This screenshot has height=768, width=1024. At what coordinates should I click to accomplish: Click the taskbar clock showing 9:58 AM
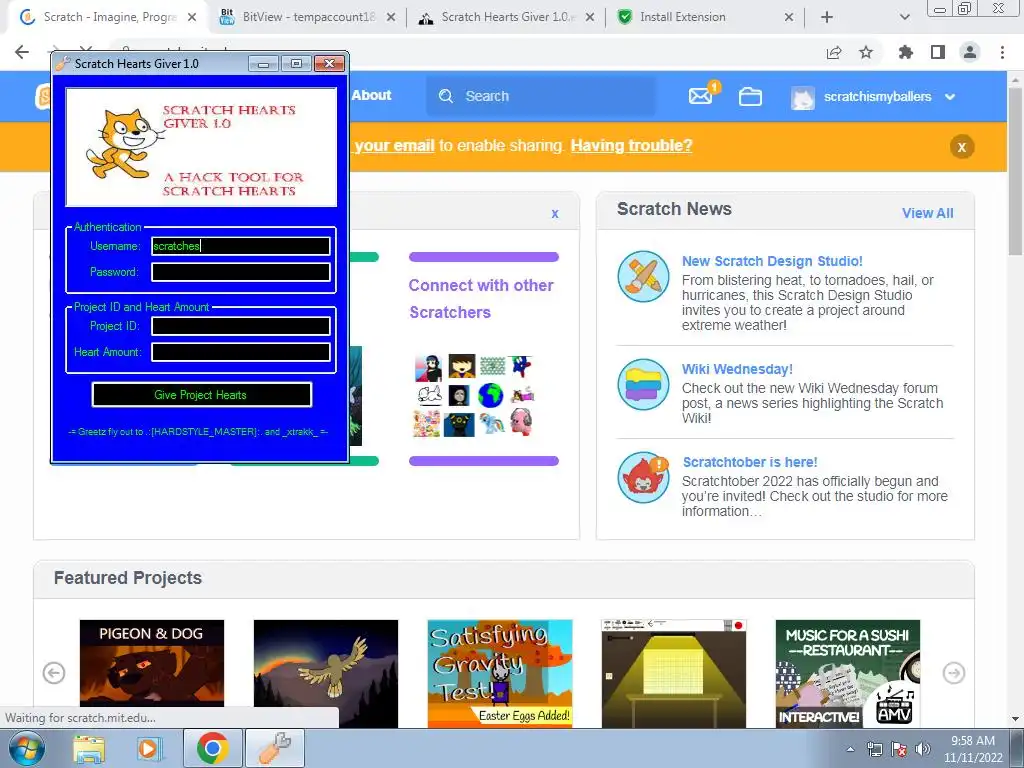tap(973, 749)
